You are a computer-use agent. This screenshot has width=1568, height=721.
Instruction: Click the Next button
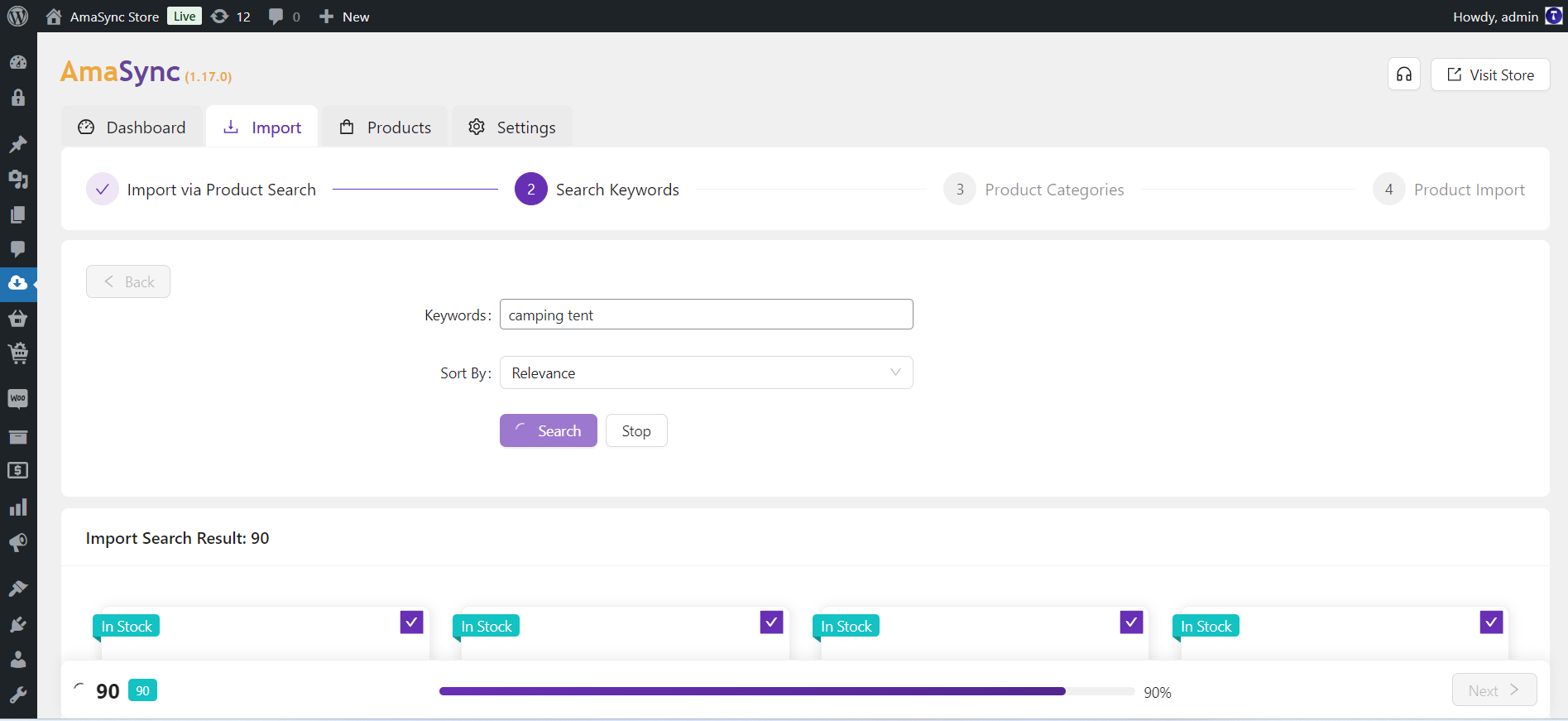tap(1494, 690)
